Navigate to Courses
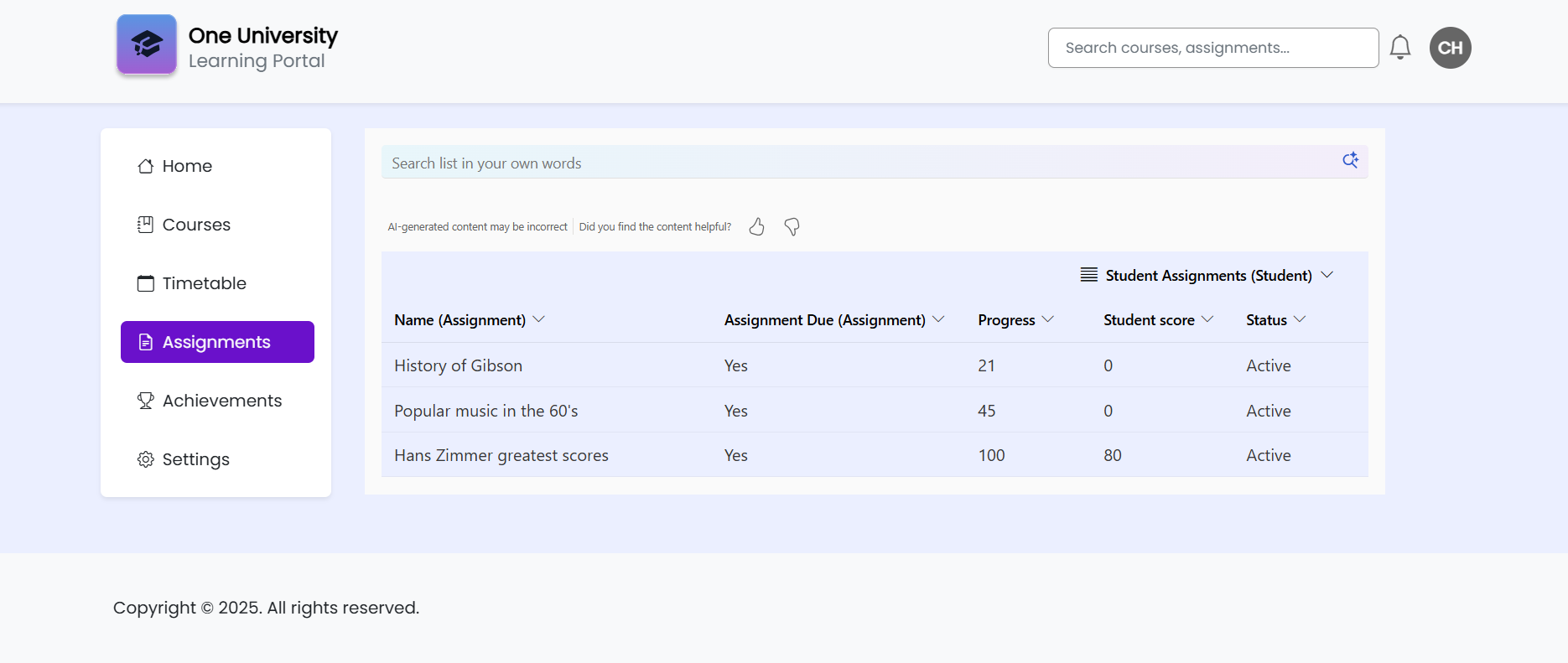Screen dimensions: 1568x663 pyautogui.click(x=196, y=225)
